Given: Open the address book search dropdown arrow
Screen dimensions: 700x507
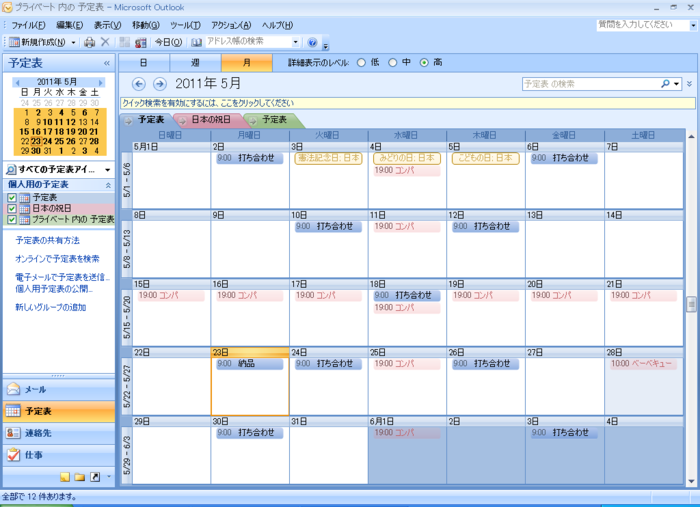Looking at the screenshot, I should (295, 42).
